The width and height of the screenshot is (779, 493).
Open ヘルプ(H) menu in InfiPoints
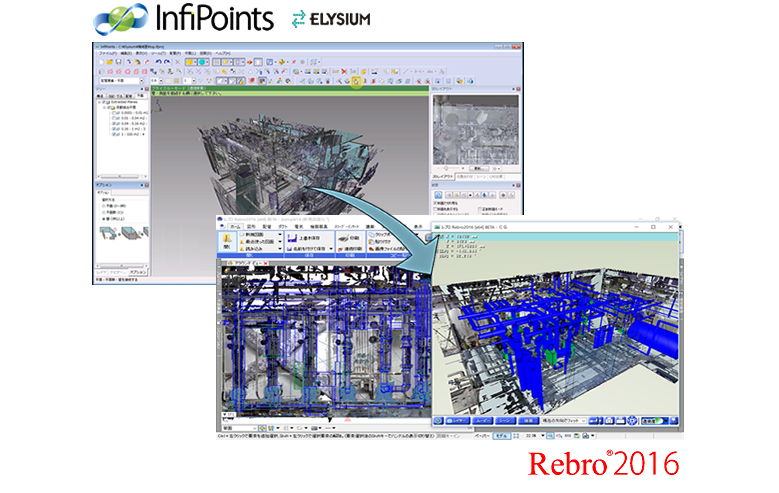(223, 53)
